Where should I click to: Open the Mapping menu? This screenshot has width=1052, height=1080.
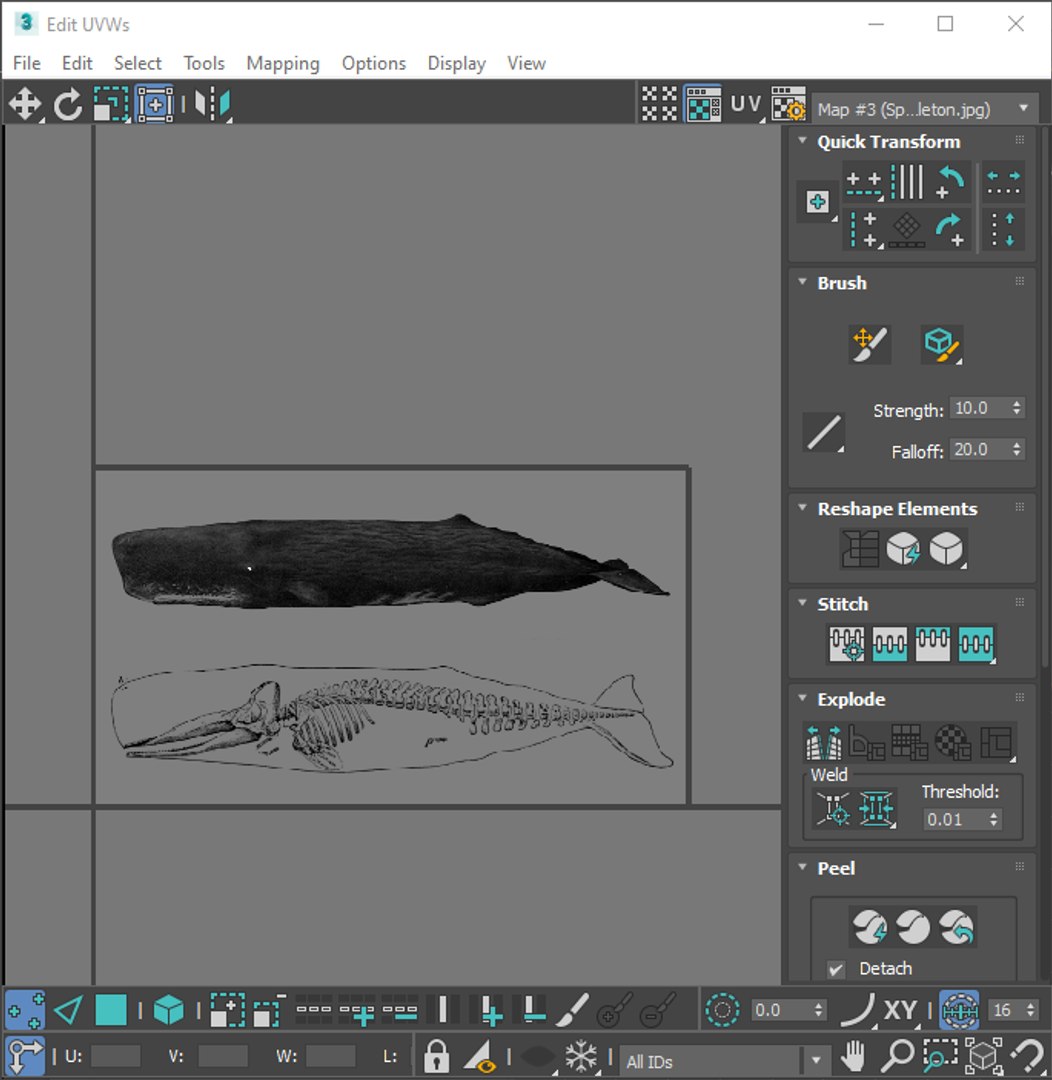[x=283, y=63]
